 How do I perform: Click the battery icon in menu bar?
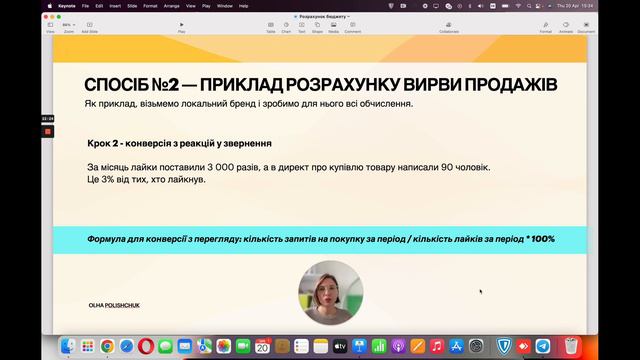pyautogui.click(x=505, y=6)
